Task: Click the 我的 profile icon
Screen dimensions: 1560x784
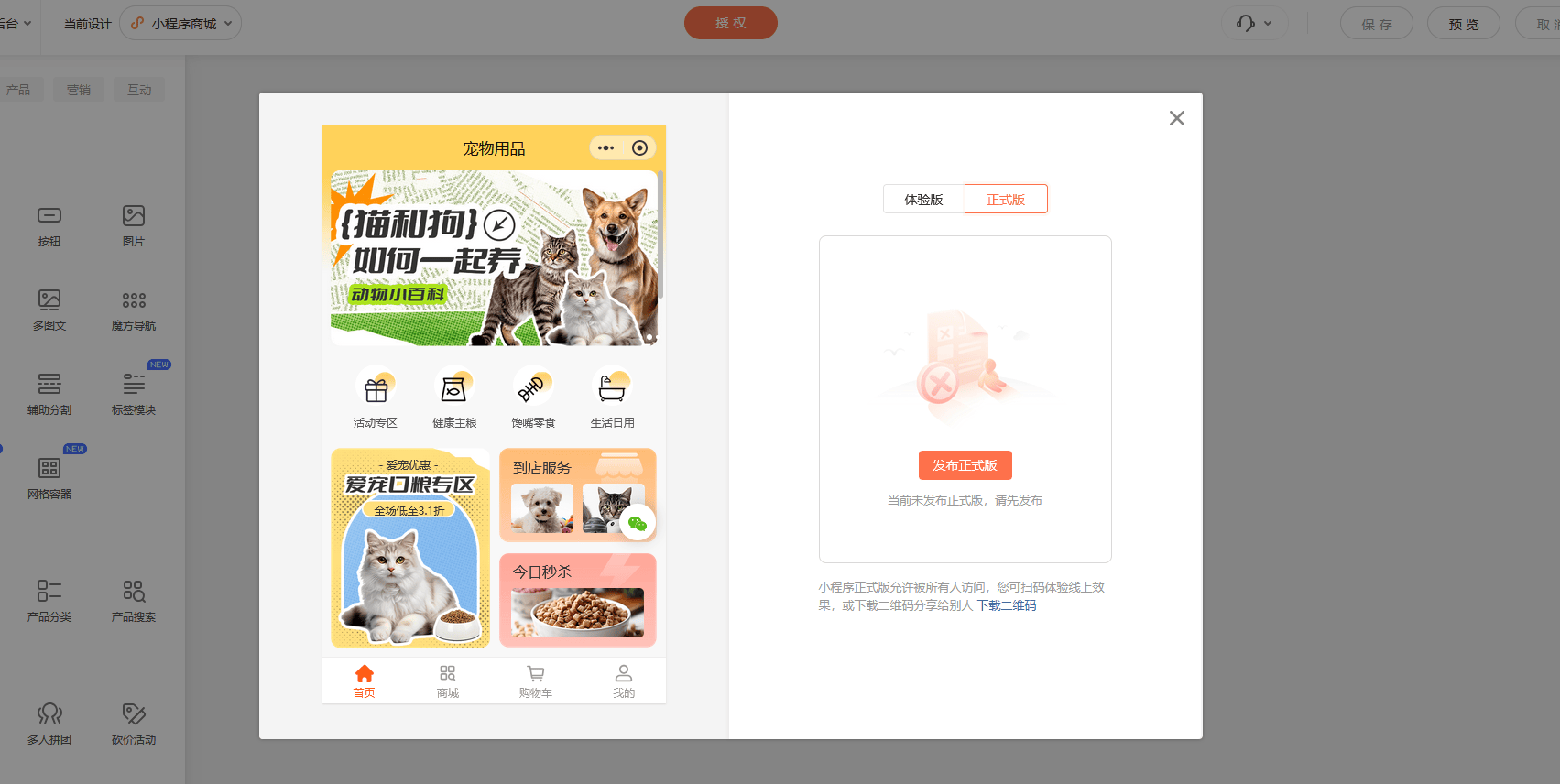Action: click(624, 674)
